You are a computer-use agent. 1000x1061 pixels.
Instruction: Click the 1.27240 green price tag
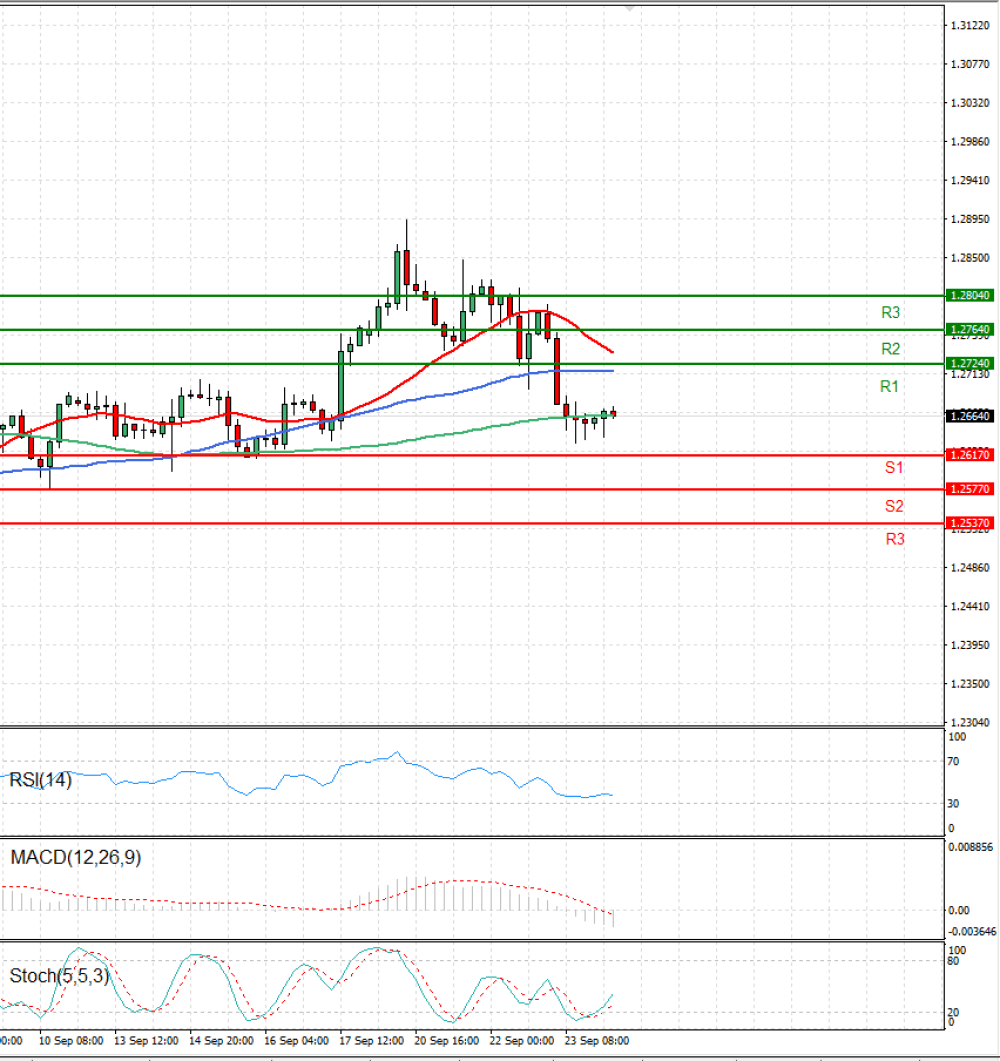pos(971,363)
